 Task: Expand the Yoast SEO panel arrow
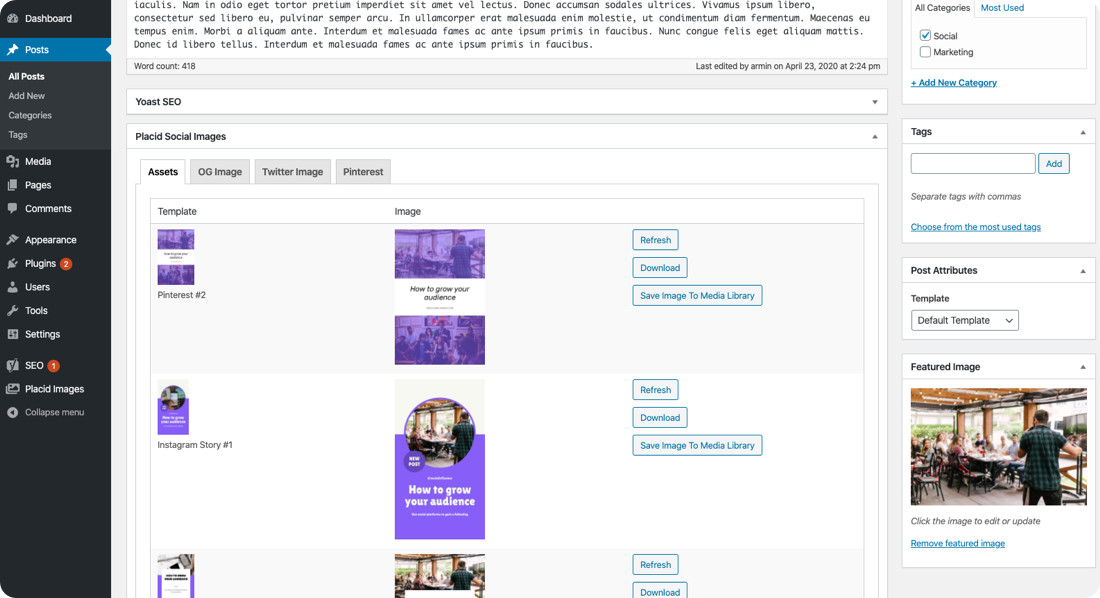(875, 102)
